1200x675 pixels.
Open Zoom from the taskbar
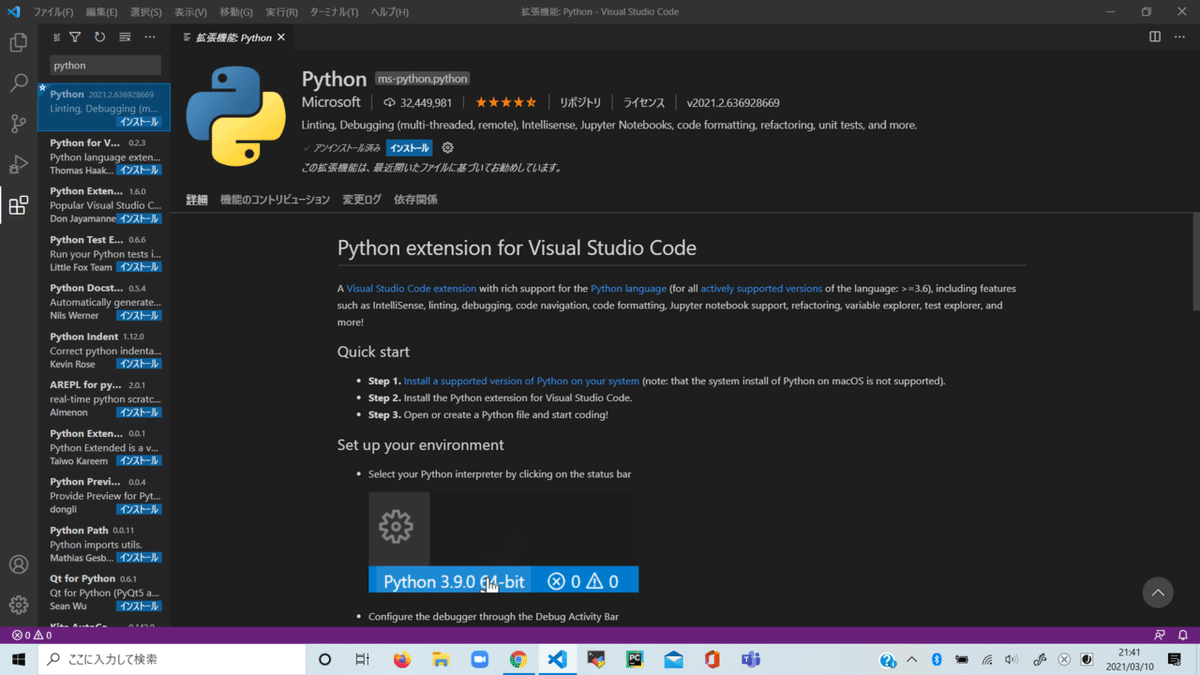coord(479,659)
